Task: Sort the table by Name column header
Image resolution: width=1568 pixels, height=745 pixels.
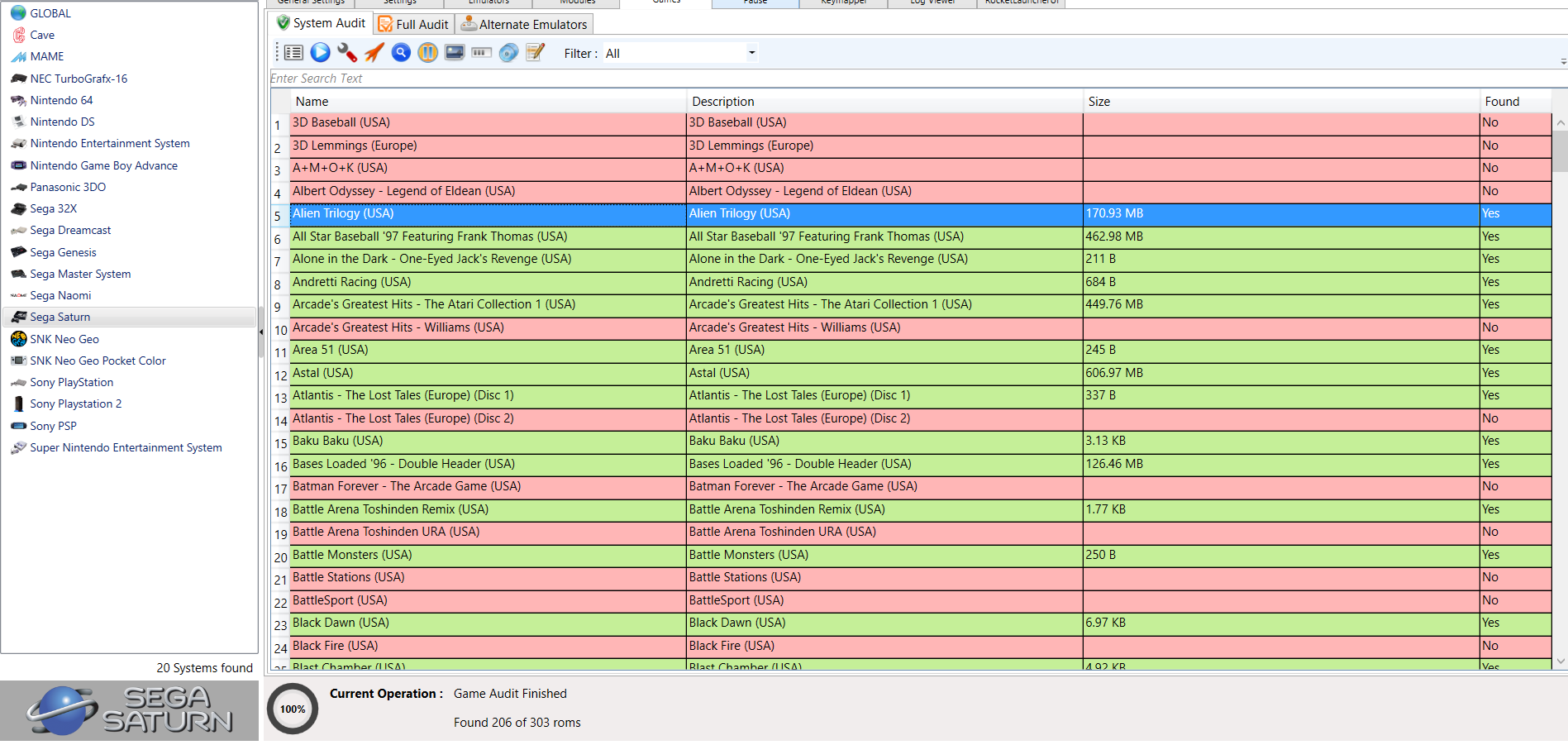Action: point(312,102)
